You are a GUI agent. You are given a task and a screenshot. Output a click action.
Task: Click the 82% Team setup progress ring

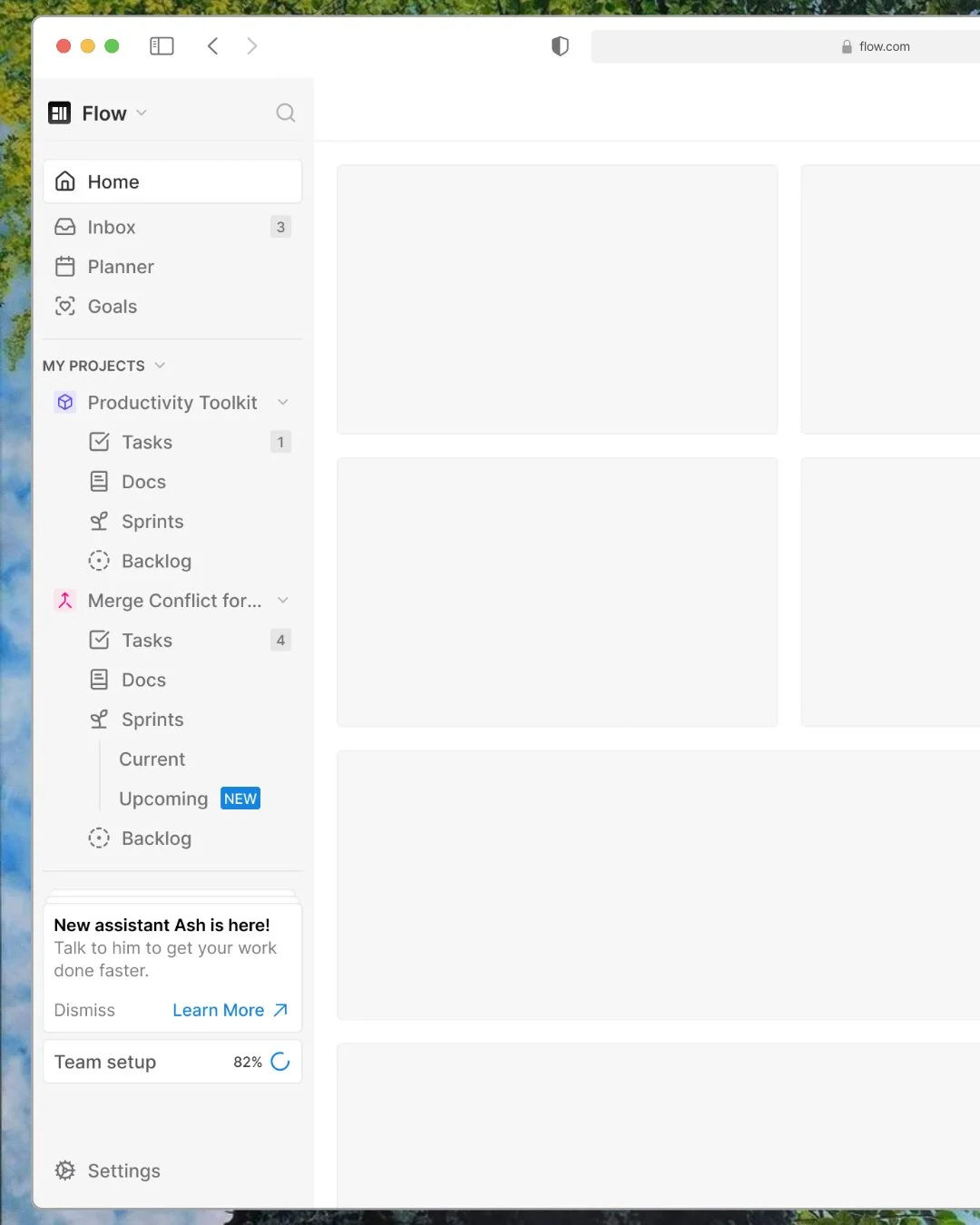tap(280, 1062)
